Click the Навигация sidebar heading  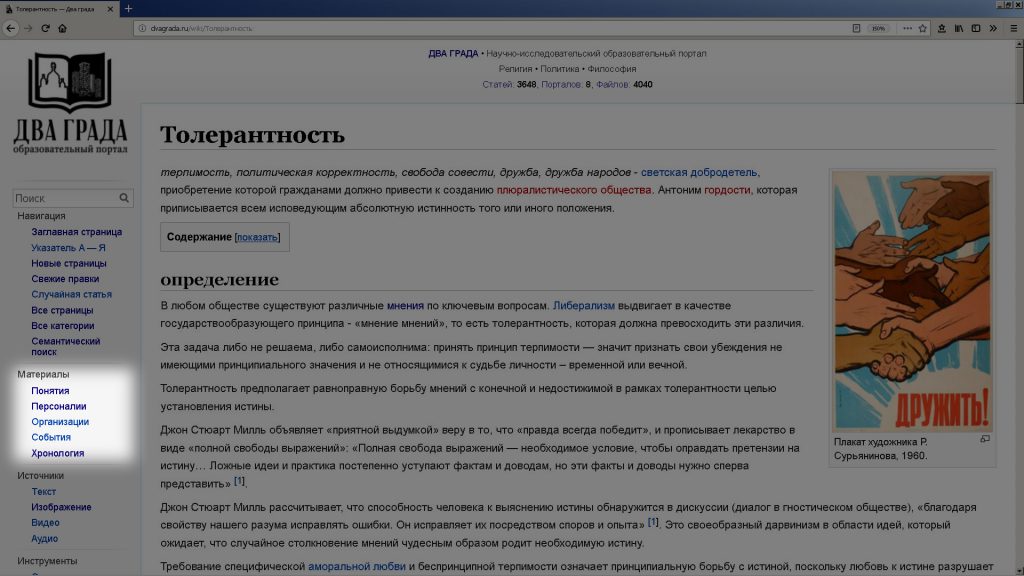tap(41, 216)
